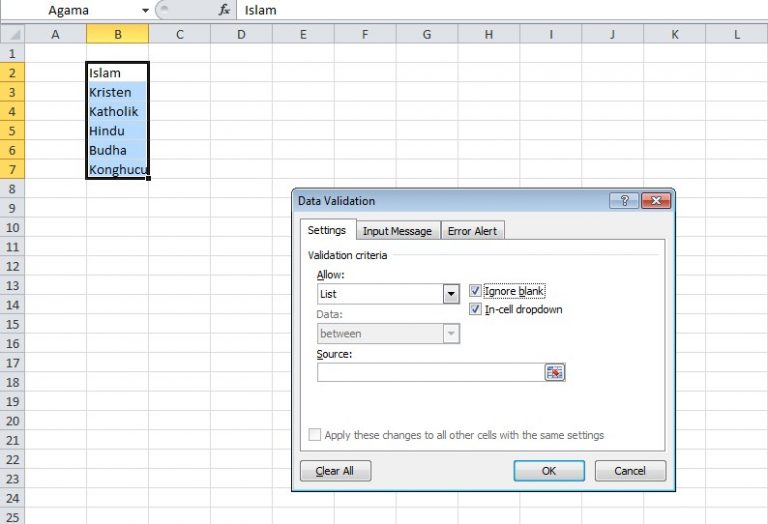Click the Data Validation help question mark
Image resolution: width=768 pixels, height=524 pixels.
624,200
